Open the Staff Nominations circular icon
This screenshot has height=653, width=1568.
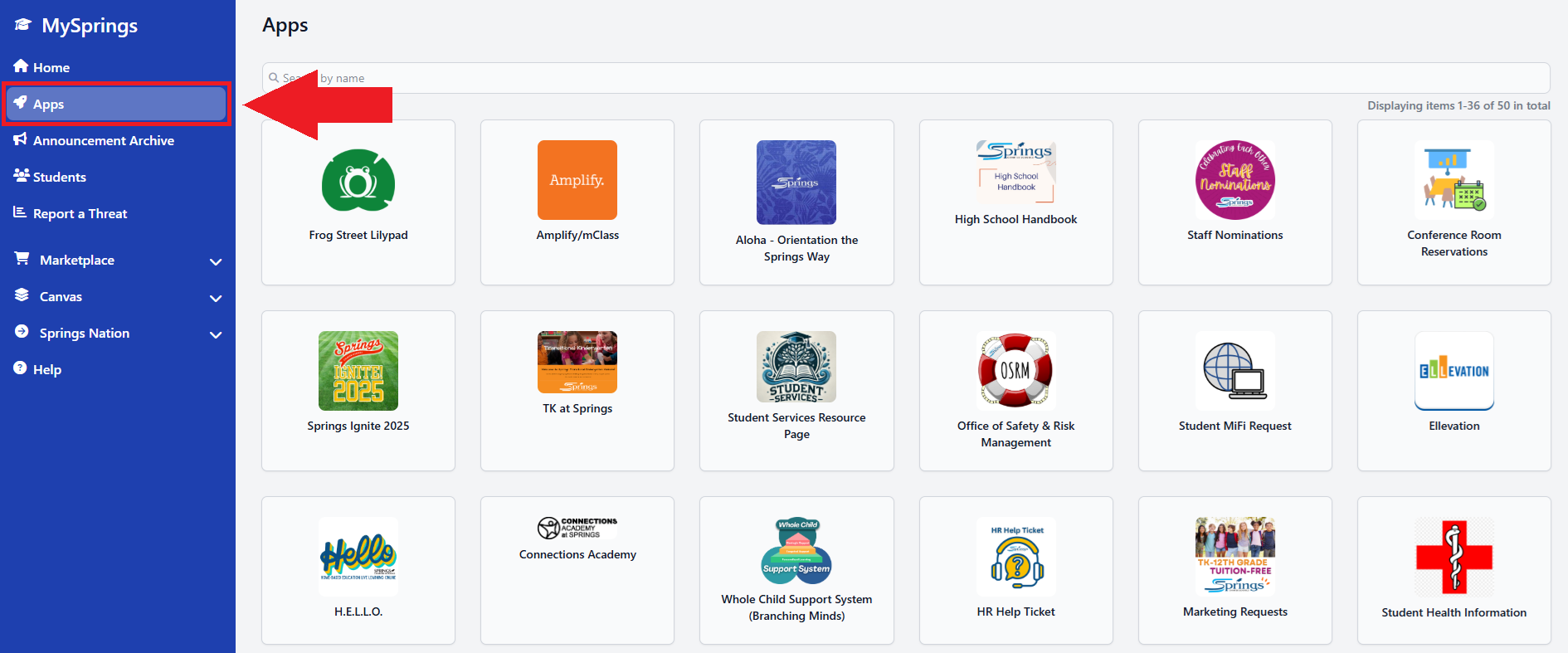(x=1234, y=180)
